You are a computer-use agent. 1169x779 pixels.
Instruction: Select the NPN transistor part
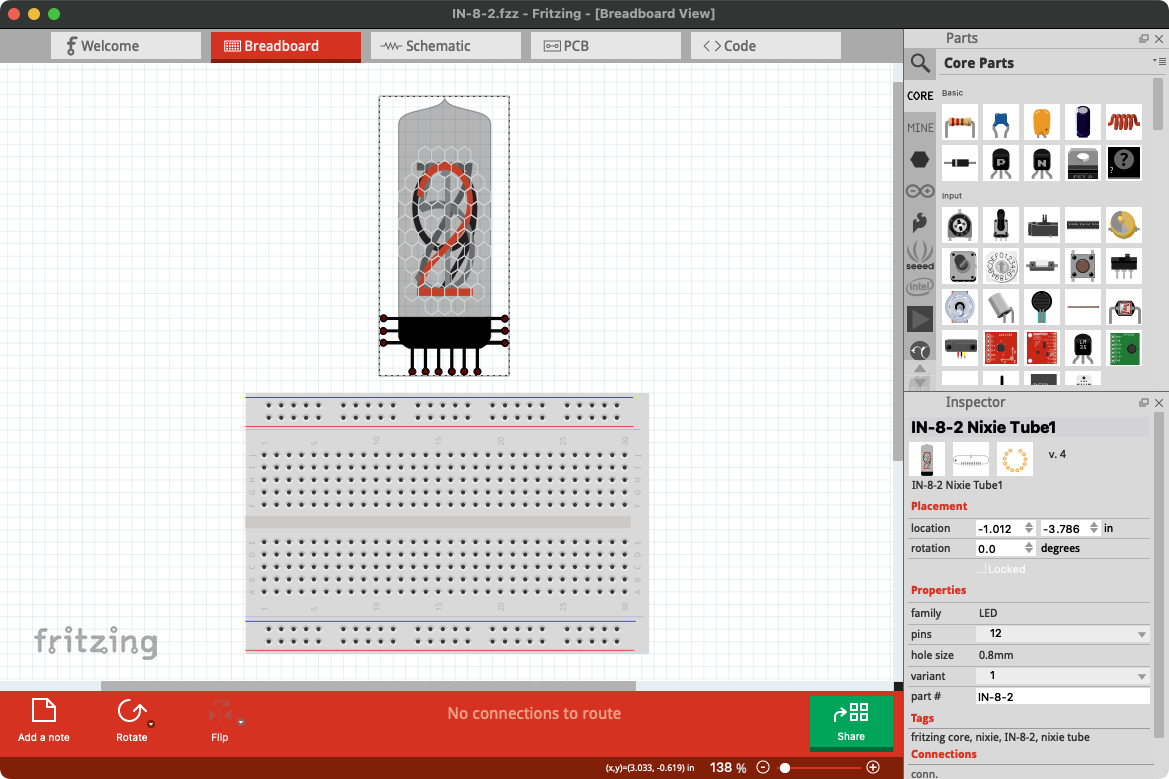pos(1042,163)
